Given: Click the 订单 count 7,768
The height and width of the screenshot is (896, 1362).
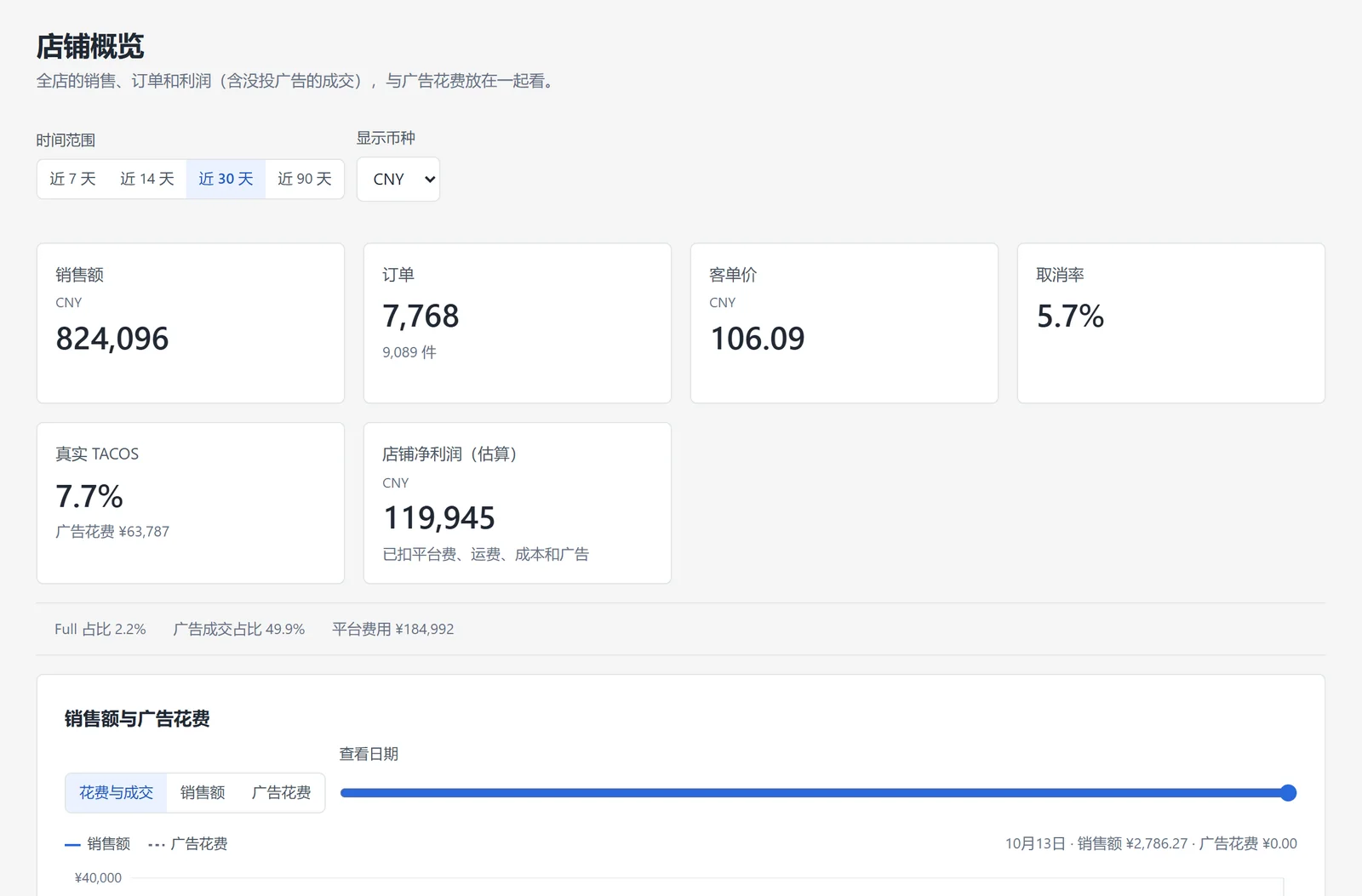Looking at the screenshot, I should click(x=421, y=317).
